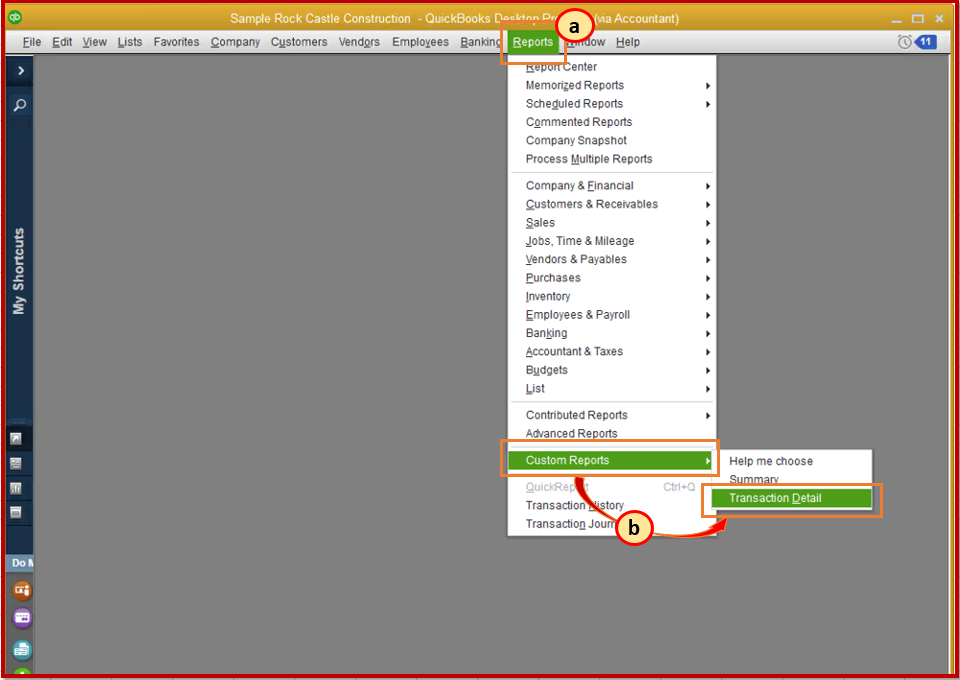This screenshot has height=680, width=960.
Task: Open the Edit menu
Action: point(62,42)
